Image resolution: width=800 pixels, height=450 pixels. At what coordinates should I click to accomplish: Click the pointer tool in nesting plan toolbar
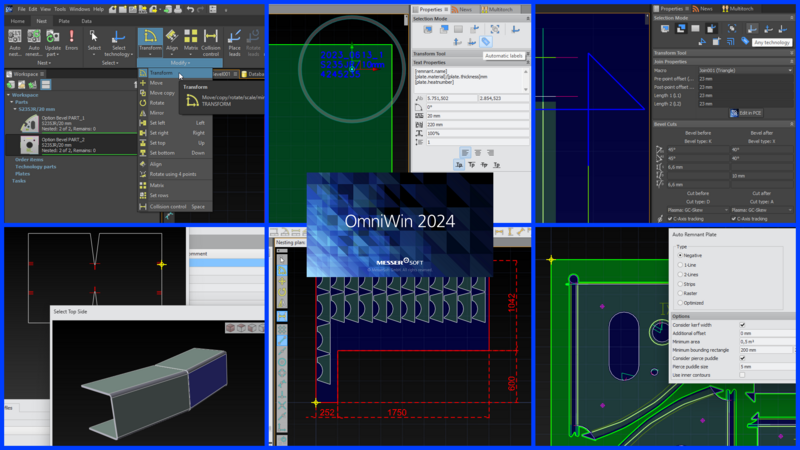(x=282, y=260)
